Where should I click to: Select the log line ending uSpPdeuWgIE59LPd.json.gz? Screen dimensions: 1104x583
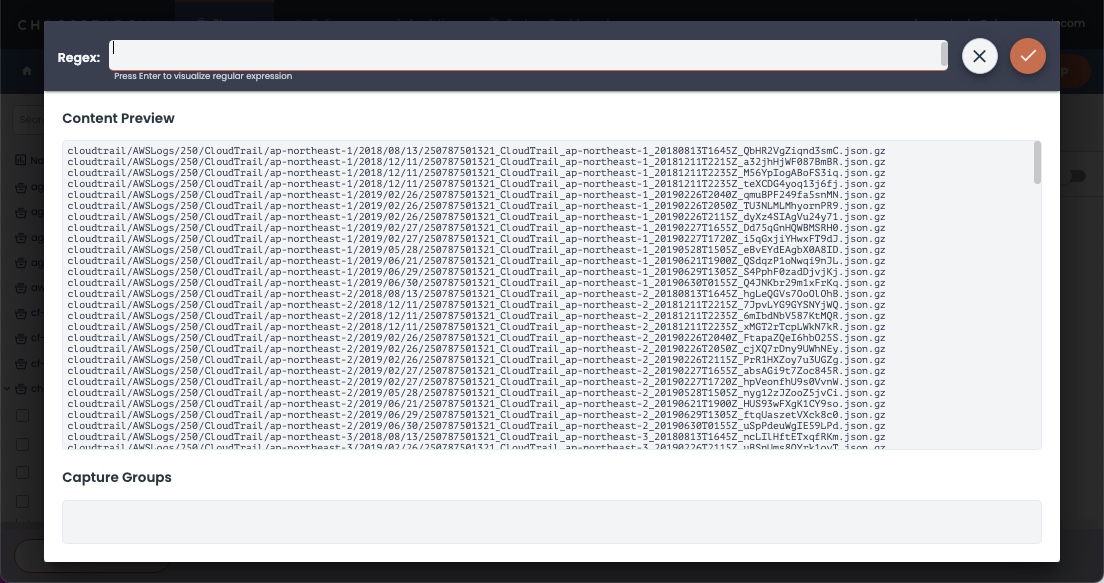click(476, 426)
